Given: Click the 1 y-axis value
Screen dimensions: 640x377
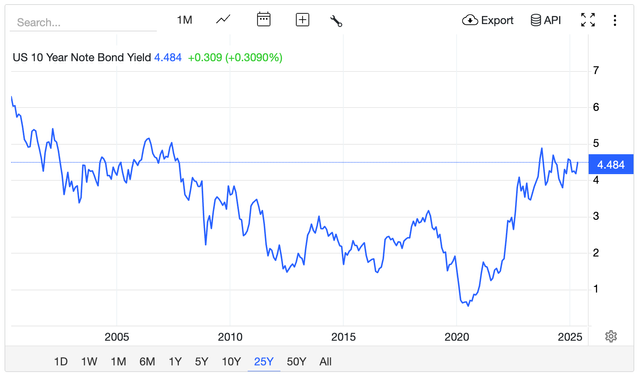Looking at the screenshot, I should point(596,289).
